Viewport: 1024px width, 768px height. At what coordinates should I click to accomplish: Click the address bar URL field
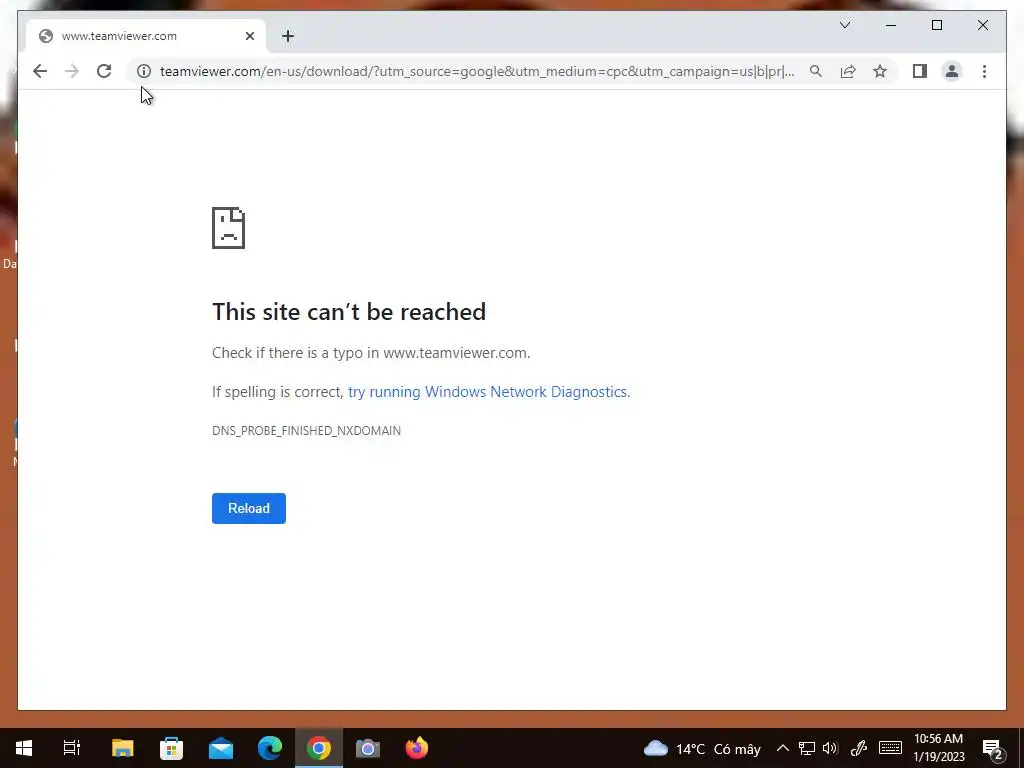(x=477, y=71)
